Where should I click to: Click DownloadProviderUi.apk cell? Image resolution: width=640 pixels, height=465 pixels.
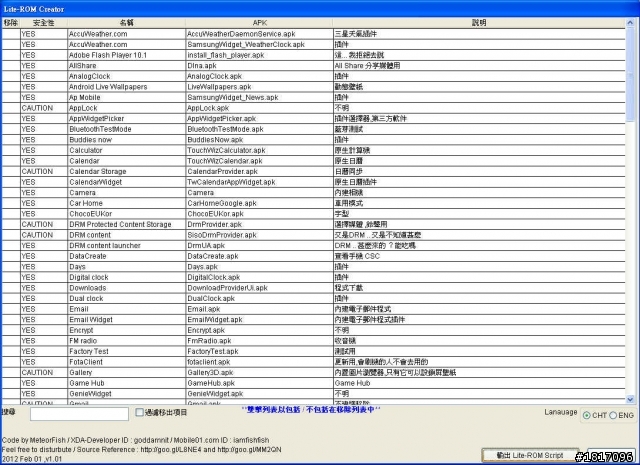259,288
